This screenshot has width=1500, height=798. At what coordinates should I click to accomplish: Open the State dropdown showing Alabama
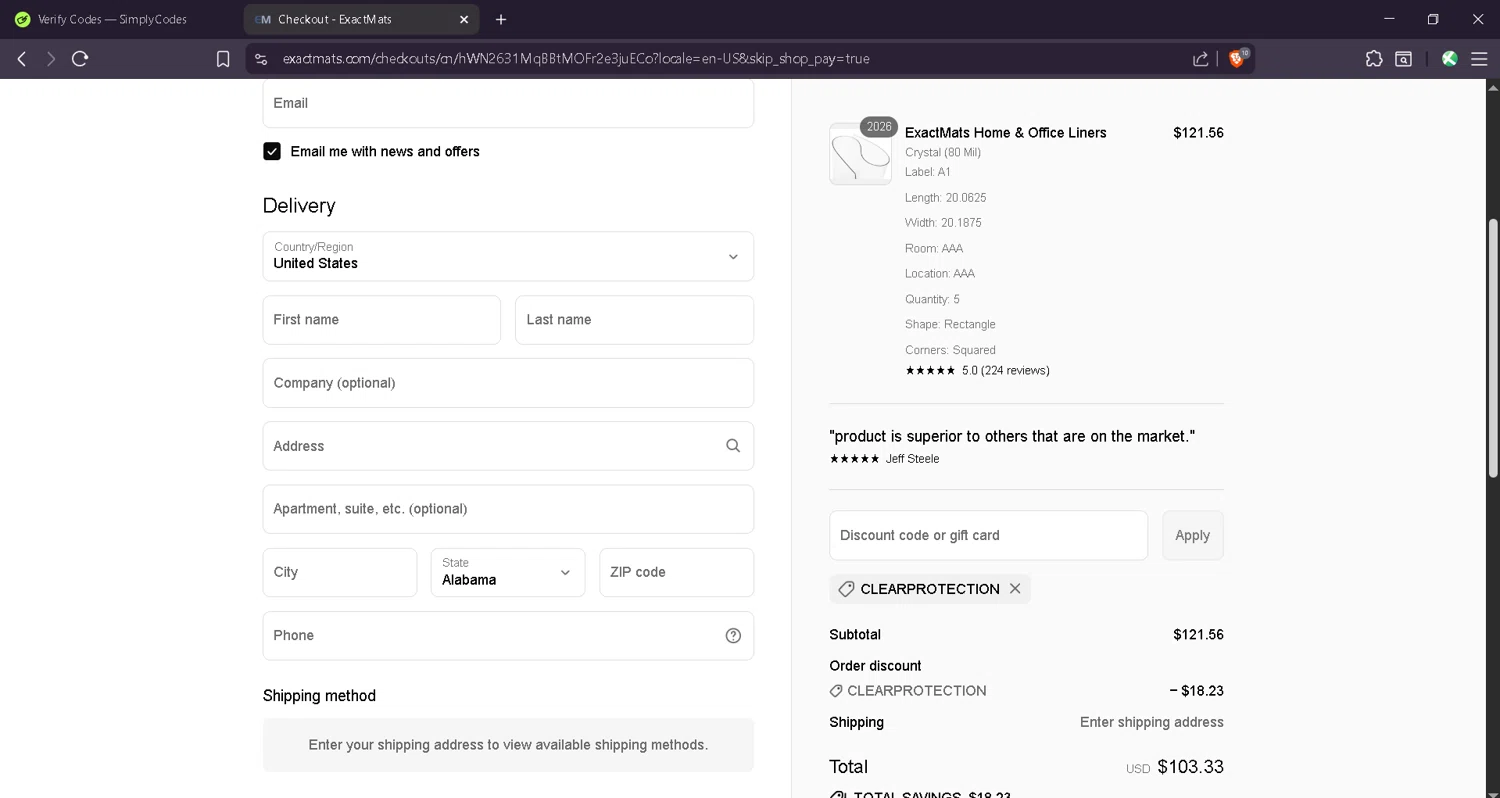[508, 572]
